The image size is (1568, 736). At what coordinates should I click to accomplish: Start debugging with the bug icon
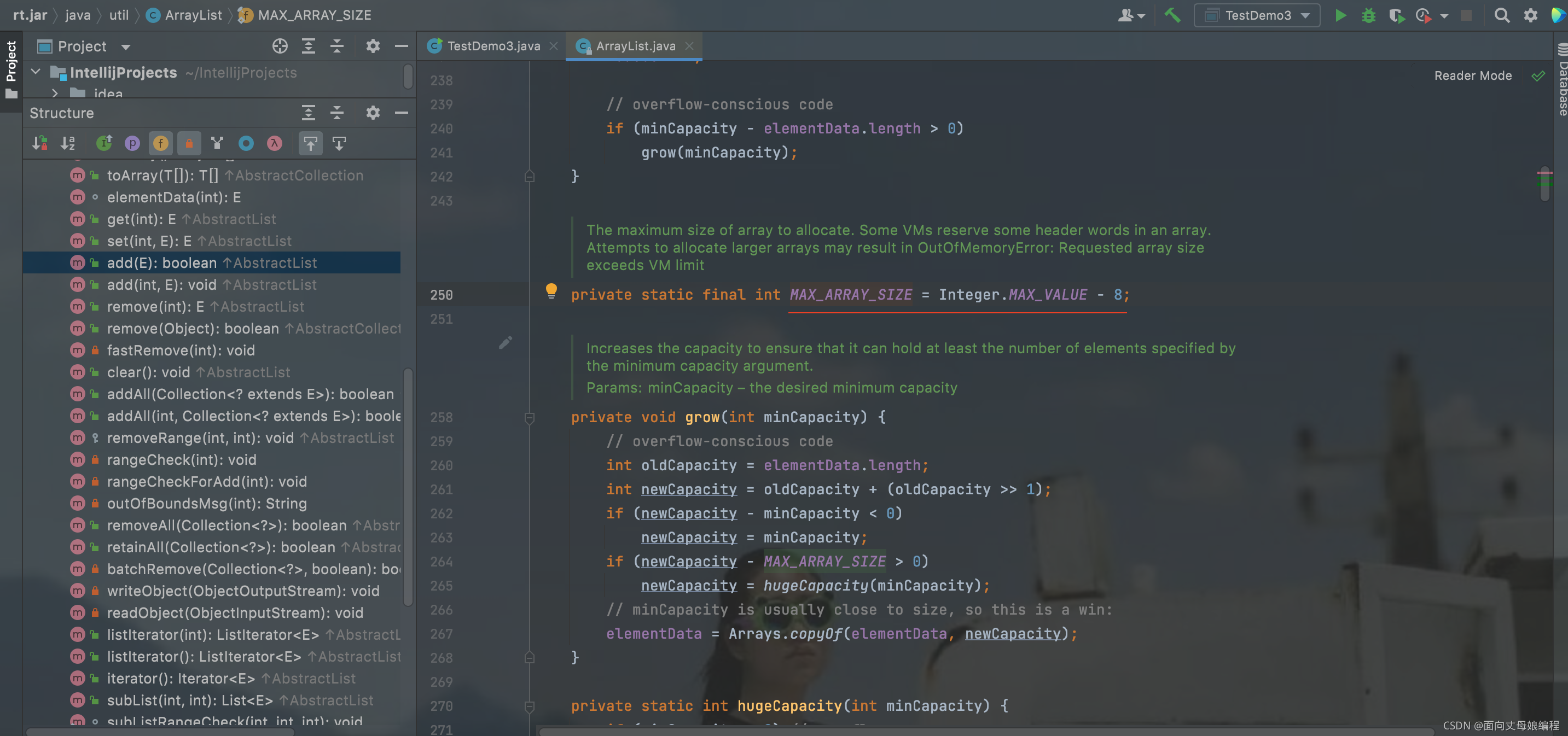coord(1368,15)
